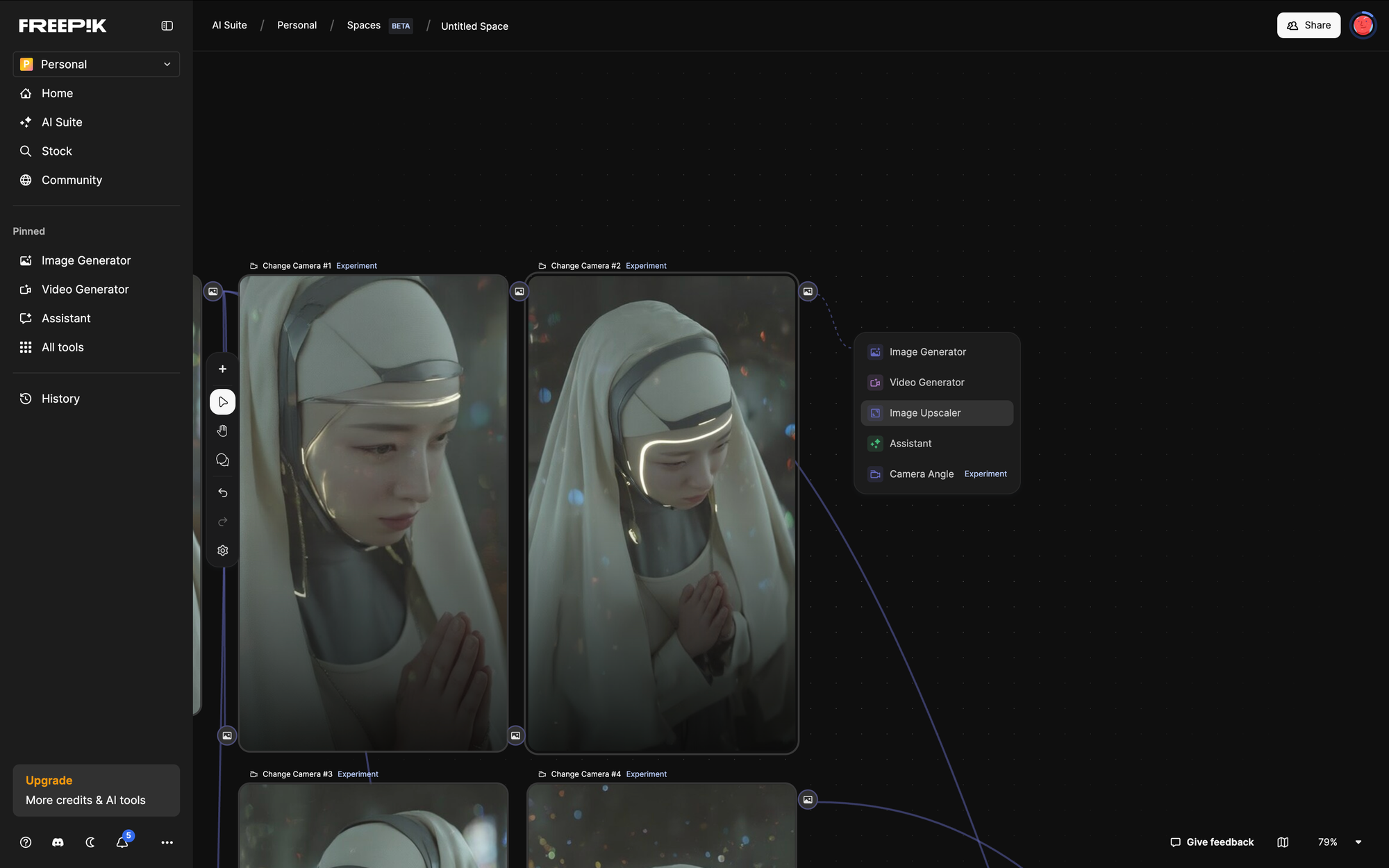Click the Share button
This screenshot has height=868, width=1389.
(x=1308, y=26)
